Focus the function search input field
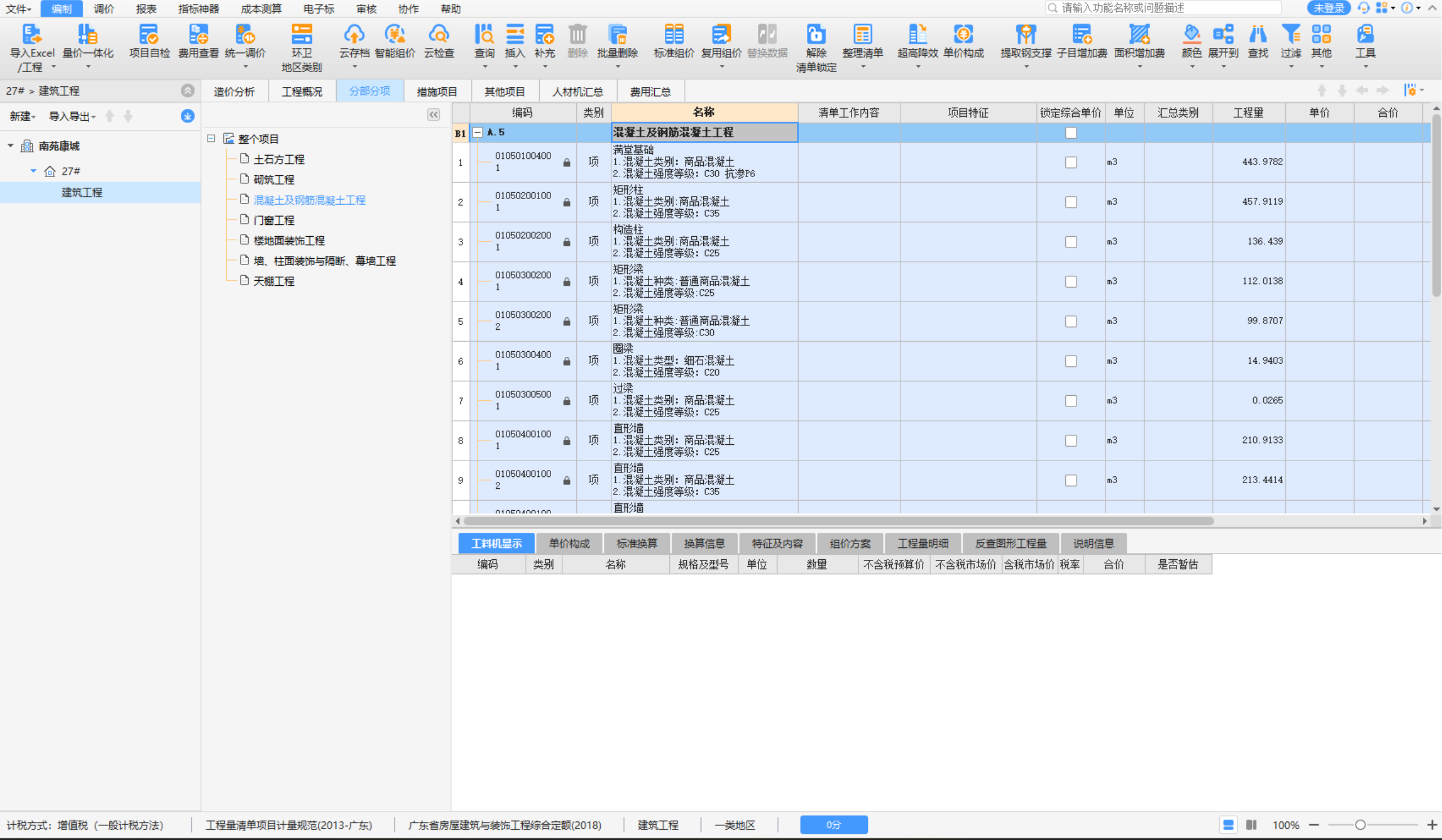 coord(1163,8)
